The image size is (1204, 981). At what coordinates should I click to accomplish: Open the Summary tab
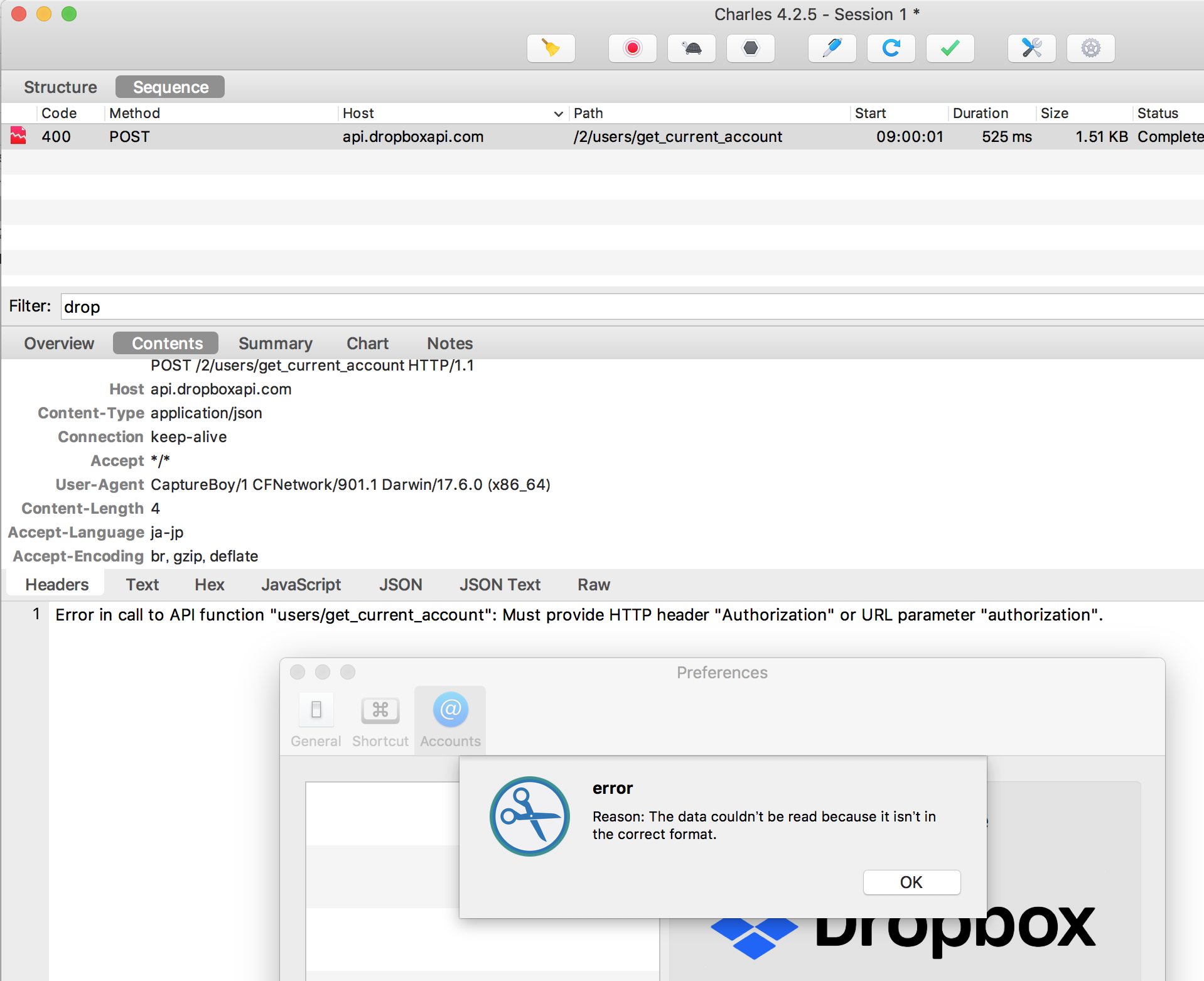click(276, 343)
